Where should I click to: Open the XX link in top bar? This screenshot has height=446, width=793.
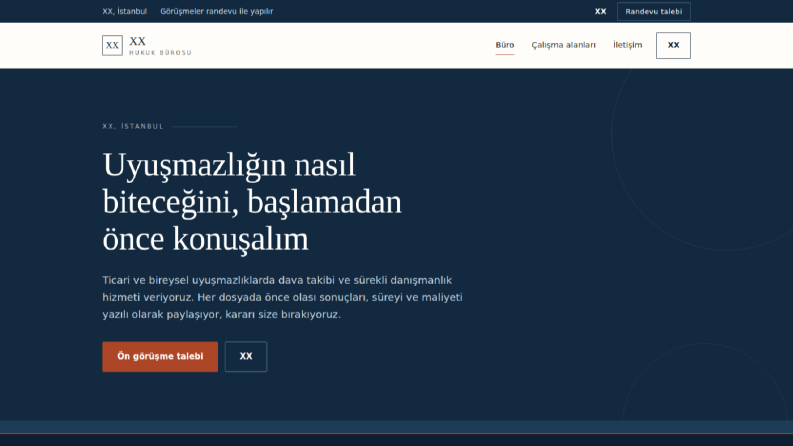[x=600, y=11]
